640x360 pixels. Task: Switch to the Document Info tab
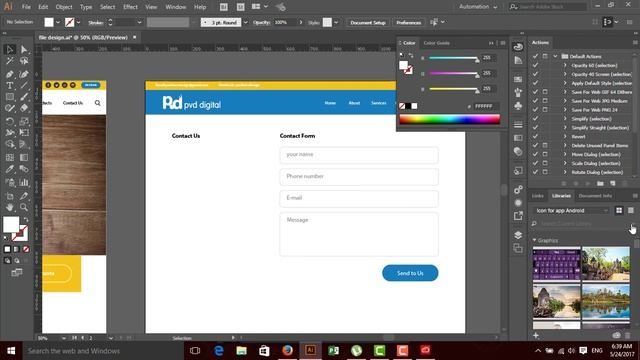coord(595,196)
